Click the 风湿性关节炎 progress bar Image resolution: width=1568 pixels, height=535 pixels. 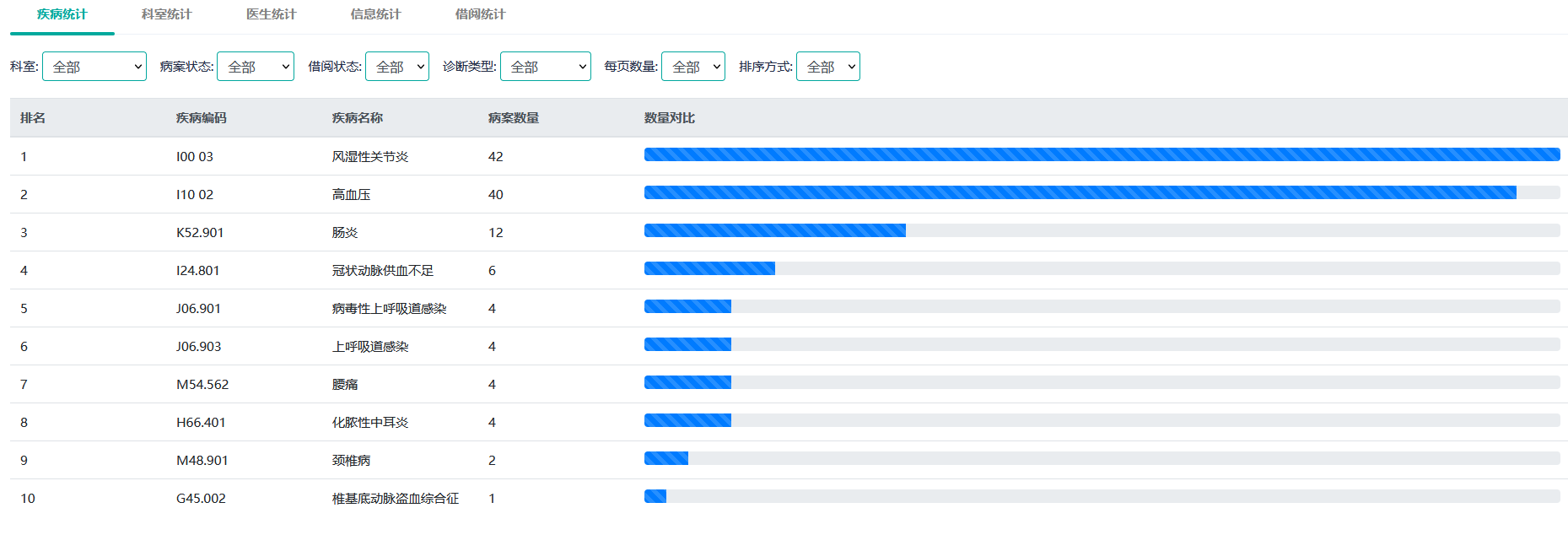point(1102,154)
